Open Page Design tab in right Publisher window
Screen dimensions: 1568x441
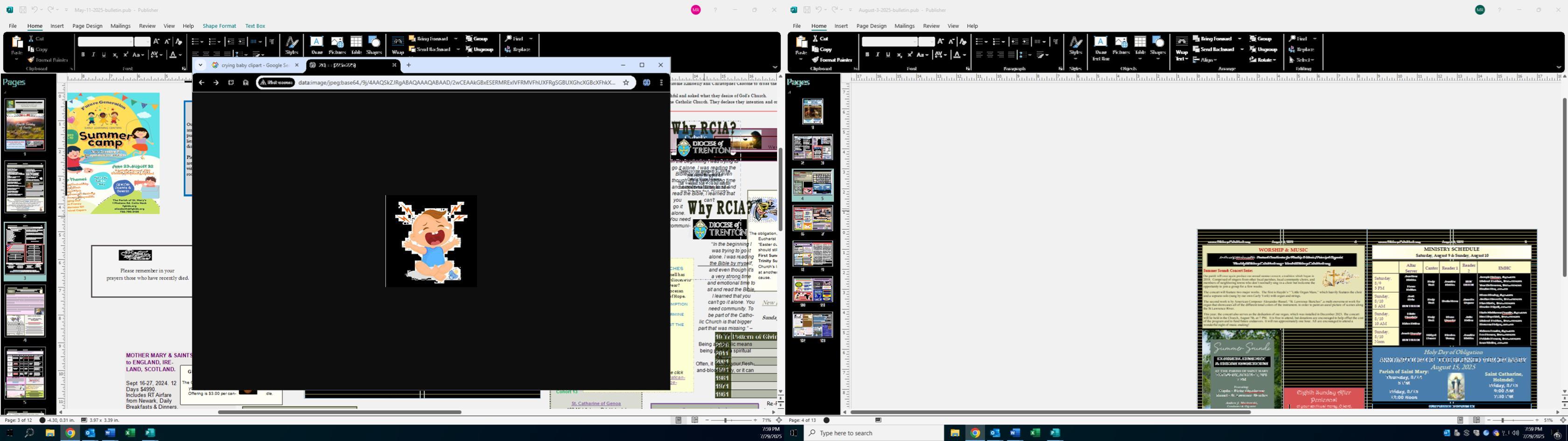[871, 26]
